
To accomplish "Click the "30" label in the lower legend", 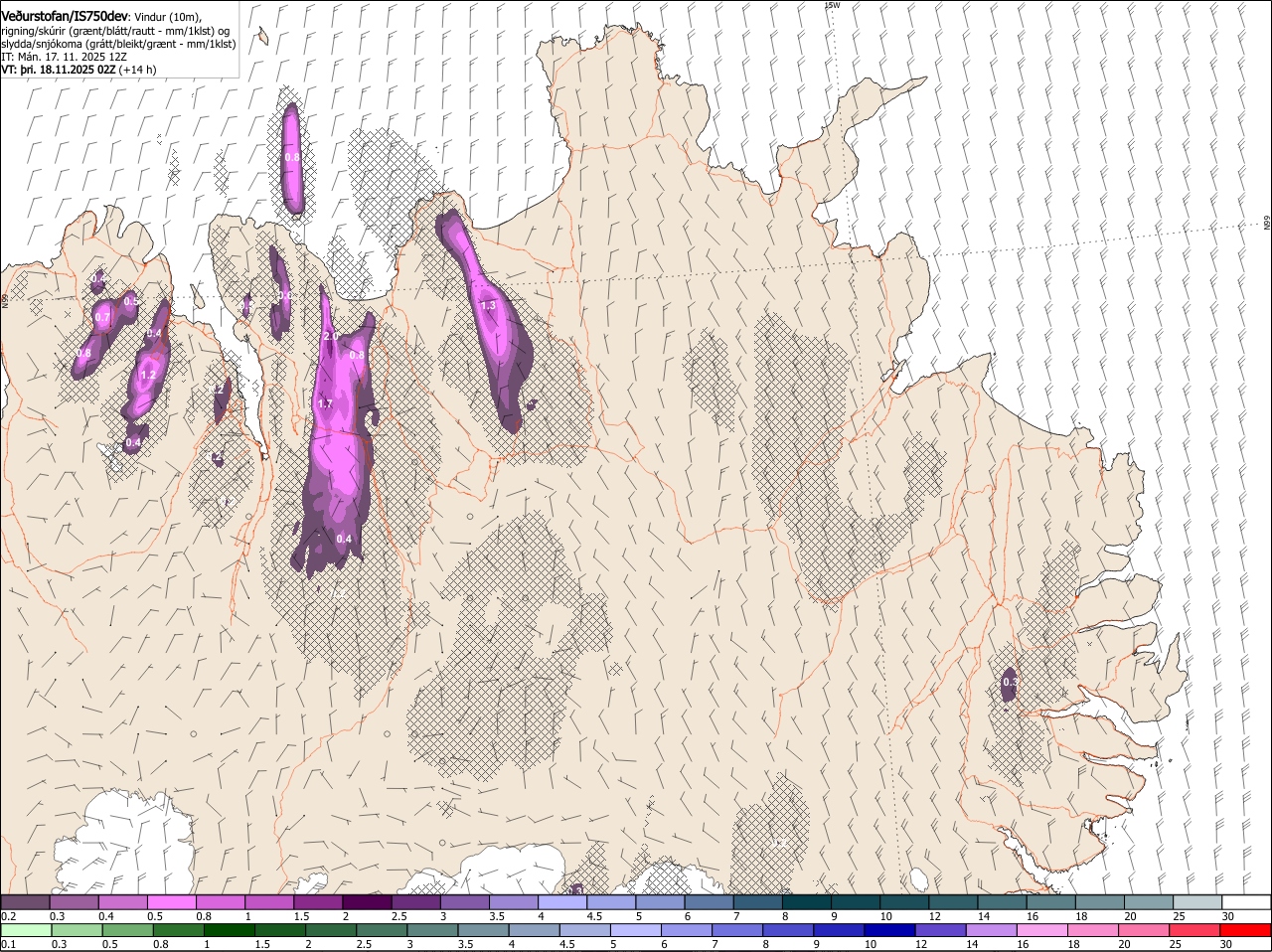I will (x=1226, y=944).
